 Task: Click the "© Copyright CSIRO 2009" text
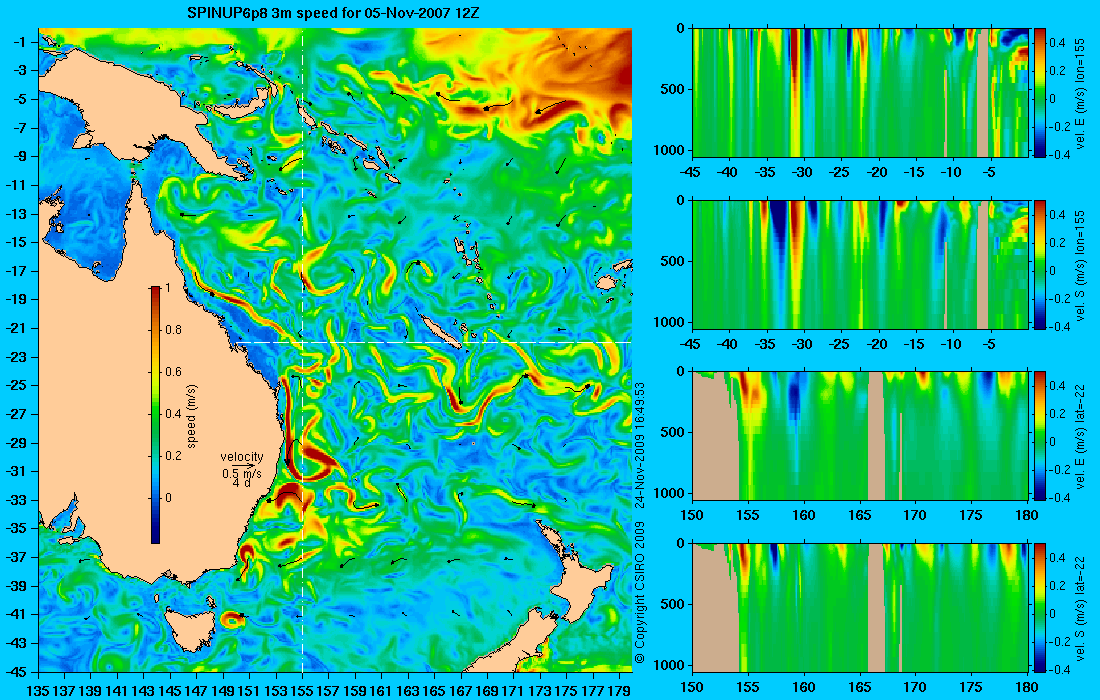[x=639, y=593]
